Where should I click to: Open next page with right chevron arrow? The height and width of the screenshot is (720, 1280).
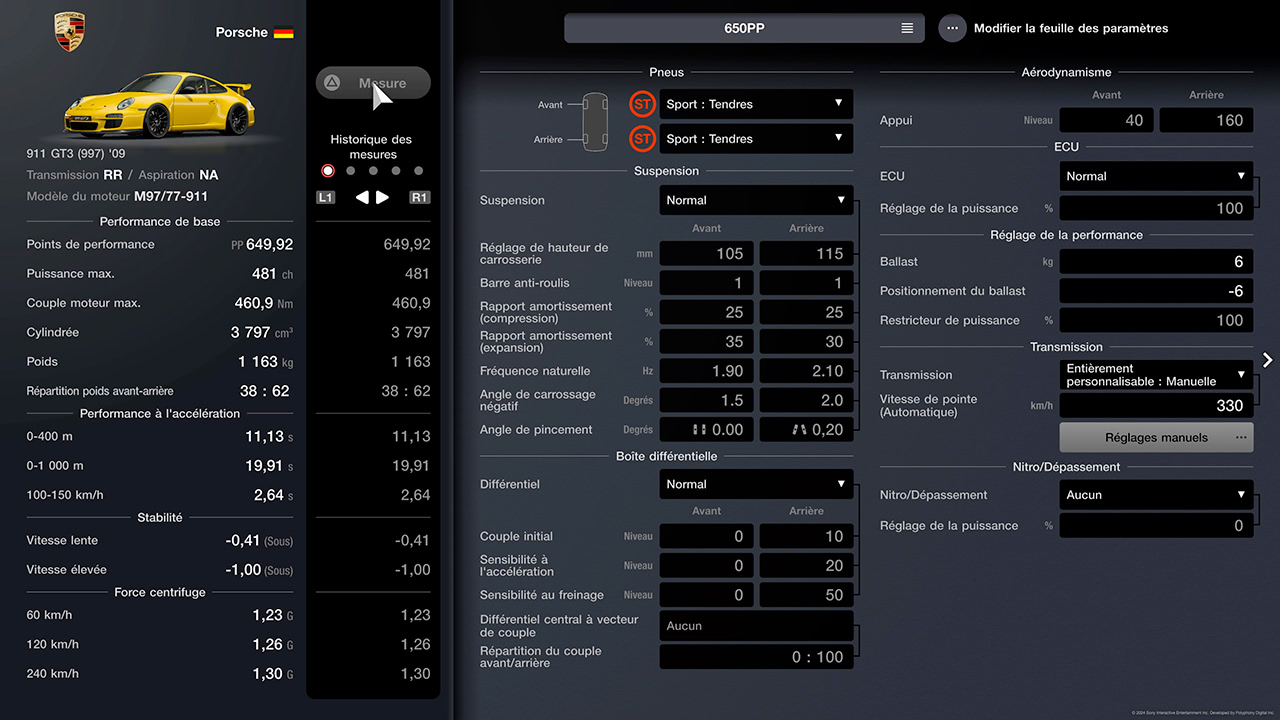tap(1268, 360)
